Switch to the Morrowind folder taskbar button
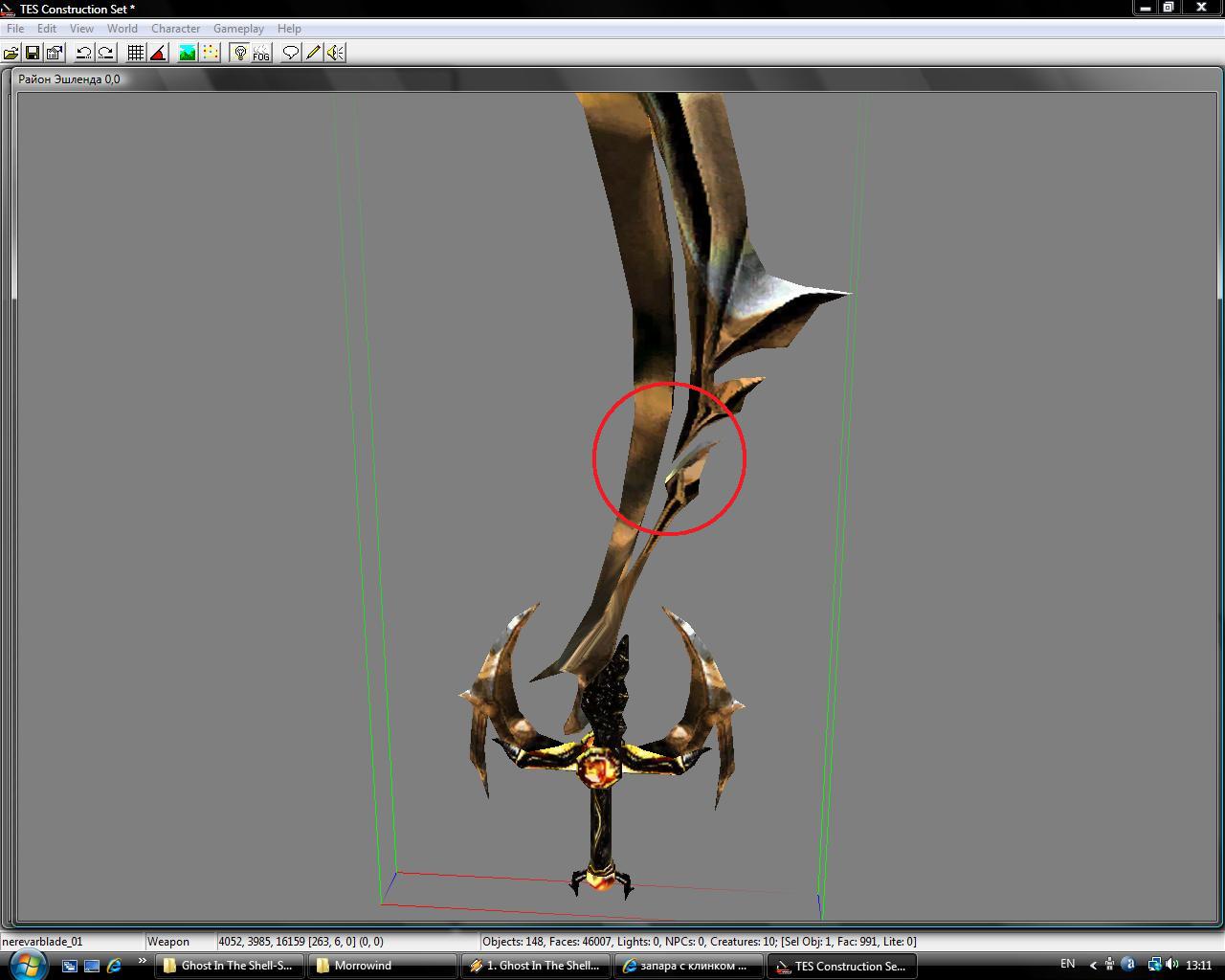The height and width of the screenshot is (980, 1225). tap(382, 966)
